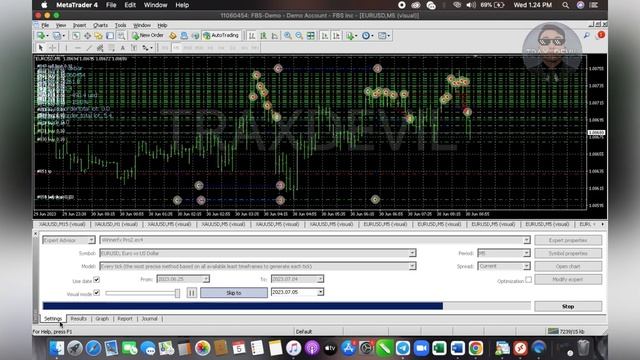Click the Zoom Out magnifier icon
Screen dimensions: 640x360
[299, 36]
